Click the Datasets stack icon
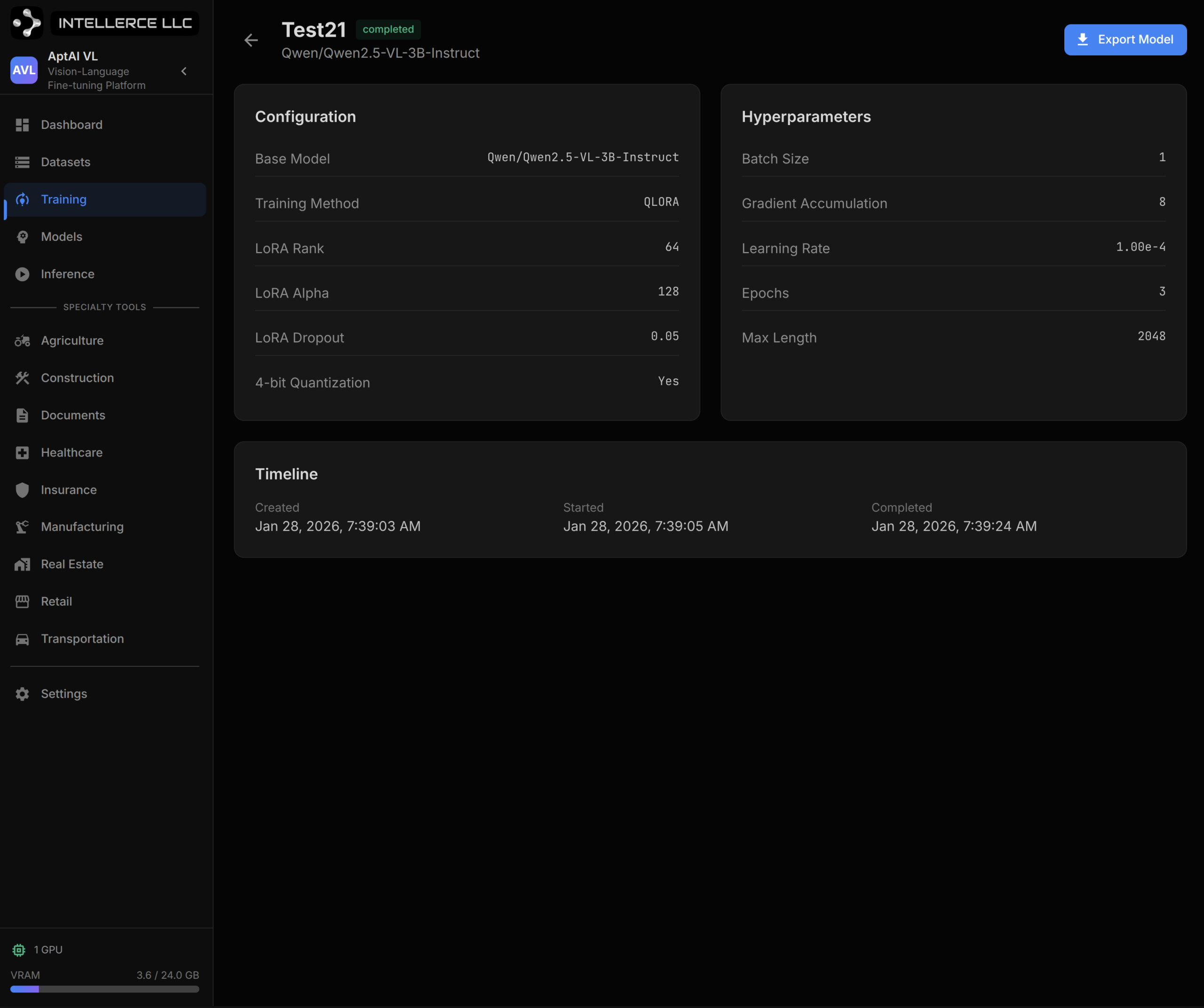The height and width of the screenshot is (1008, 1204). pos(23,162)
